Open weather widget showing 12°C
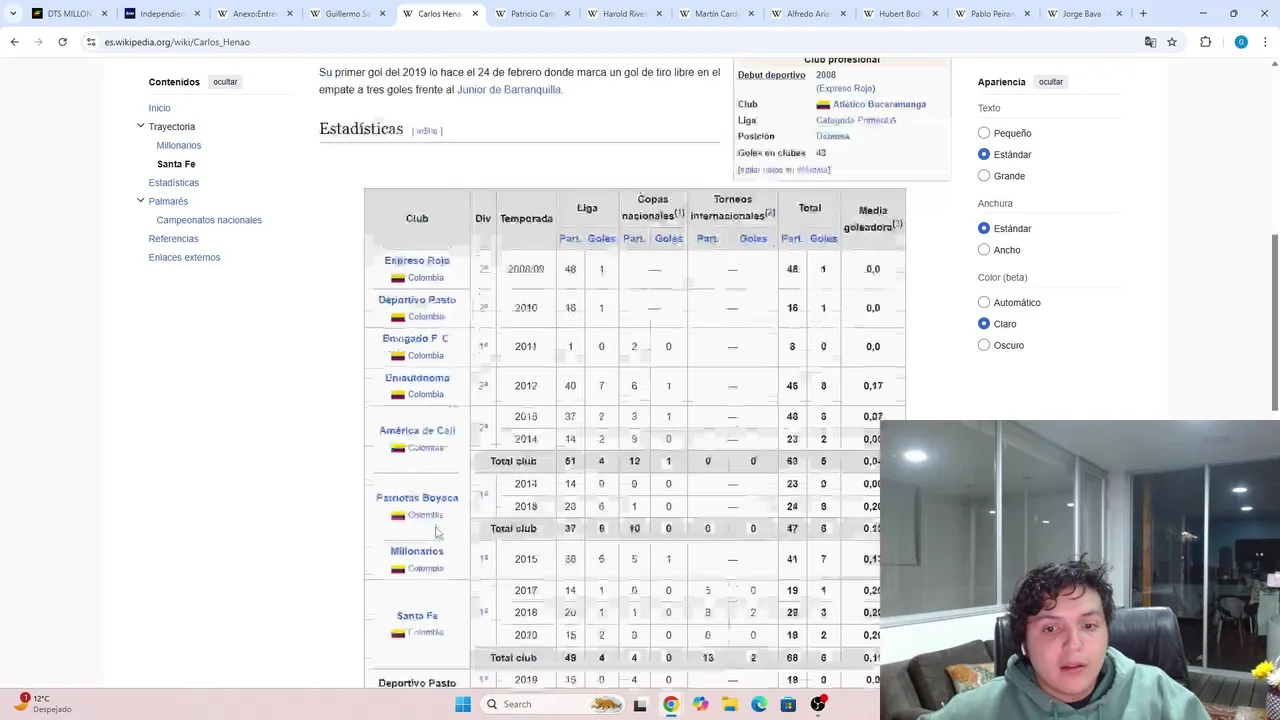1280x720 pixels. [x=42, y=703]
